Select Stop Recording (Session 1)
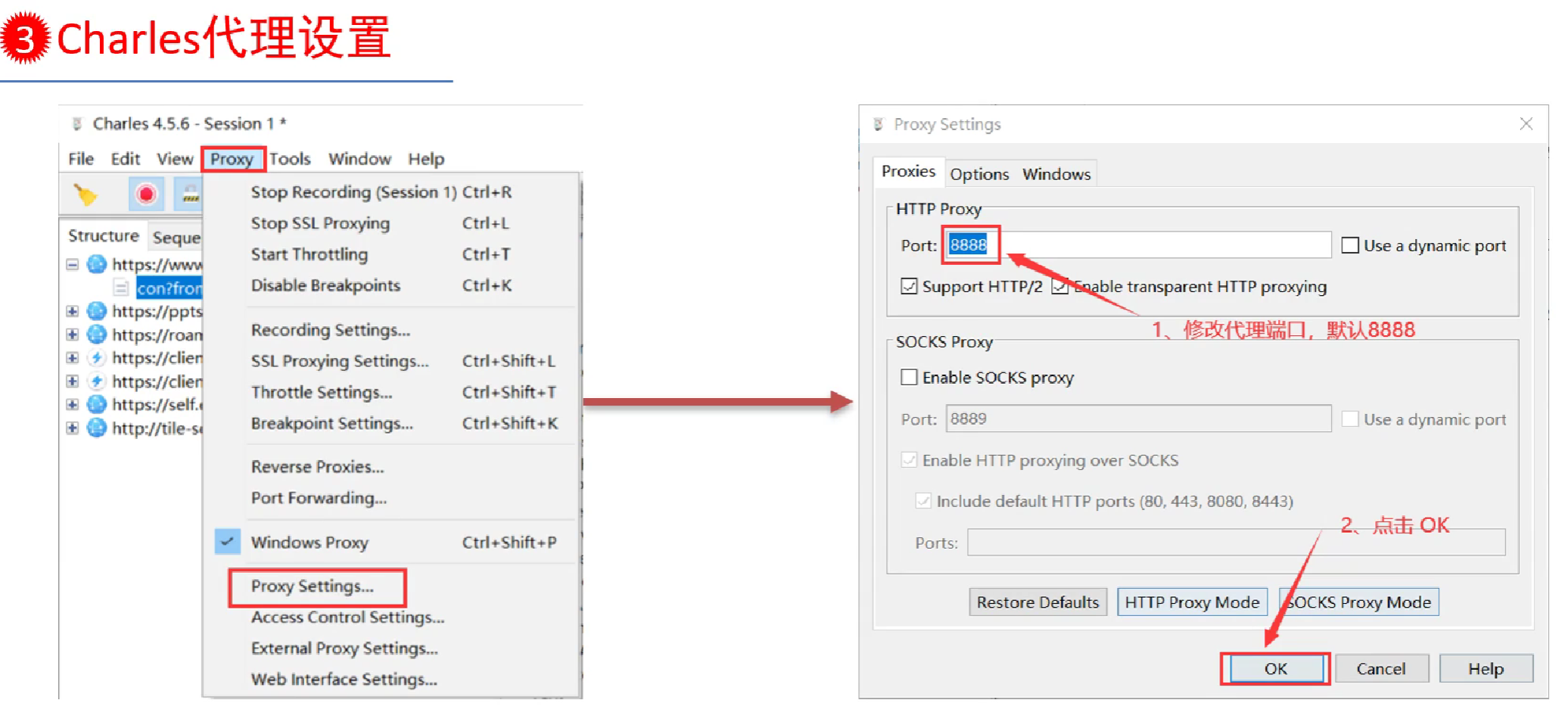 (x=392, y=192)
